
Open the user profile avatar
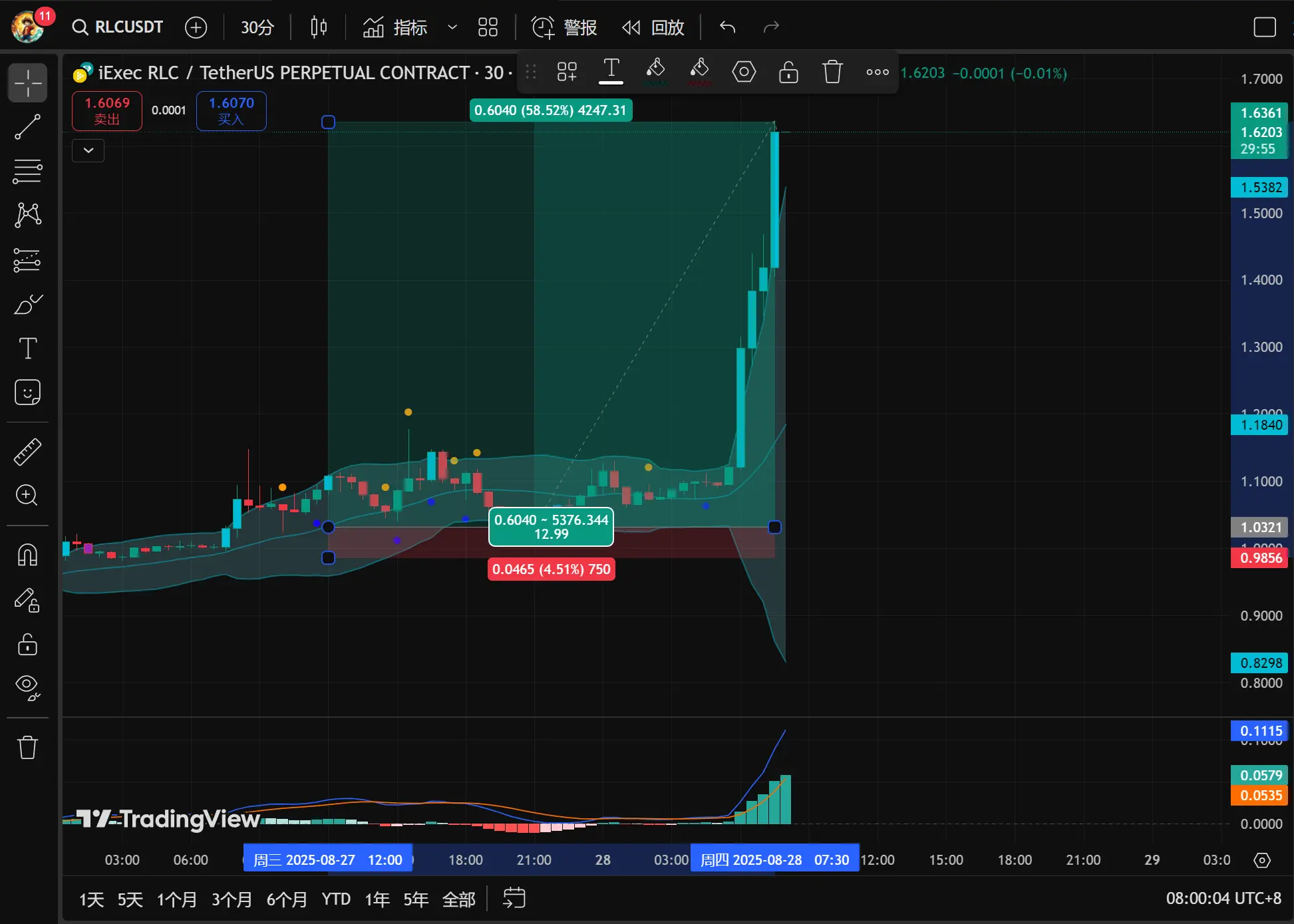(28, 27)
